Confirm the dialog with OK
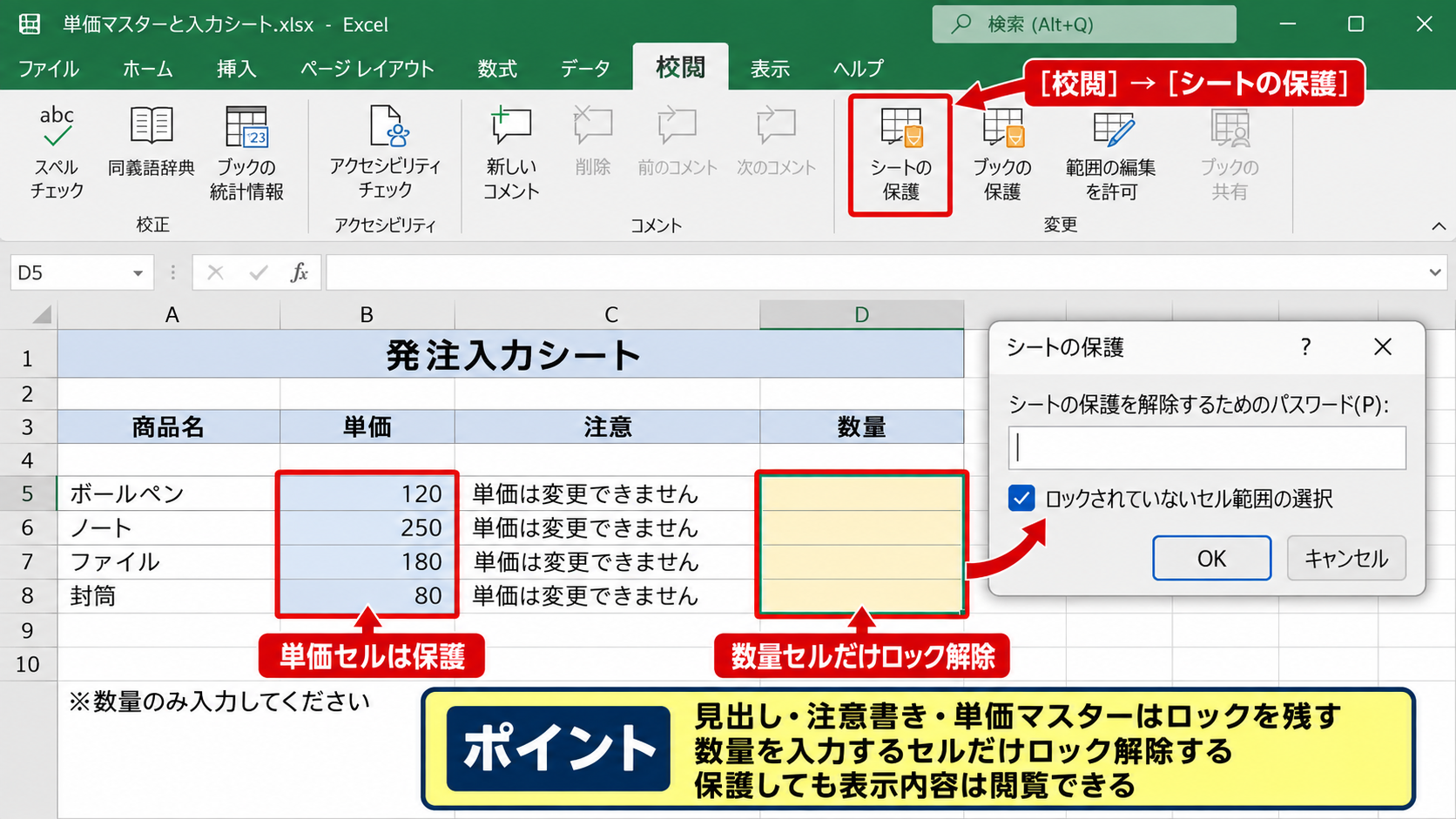The height and width of the screenshot is (819, 1456). tap(1211, 558)
